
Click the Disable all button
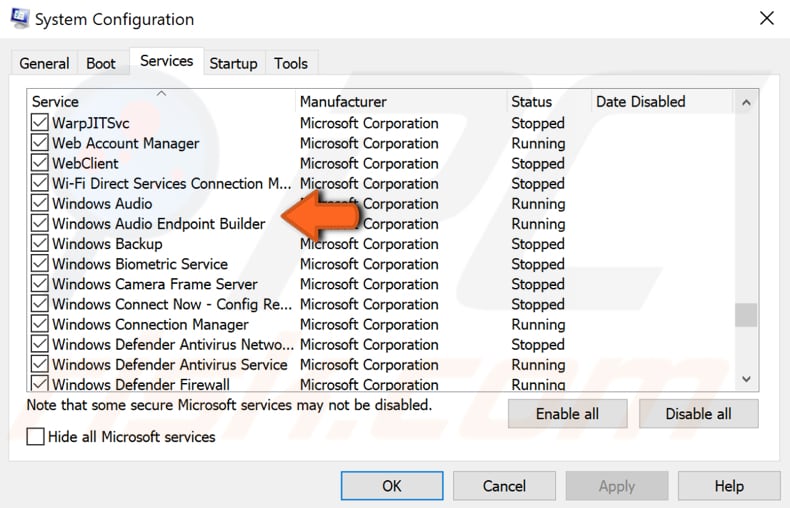(x=698, y=414)
